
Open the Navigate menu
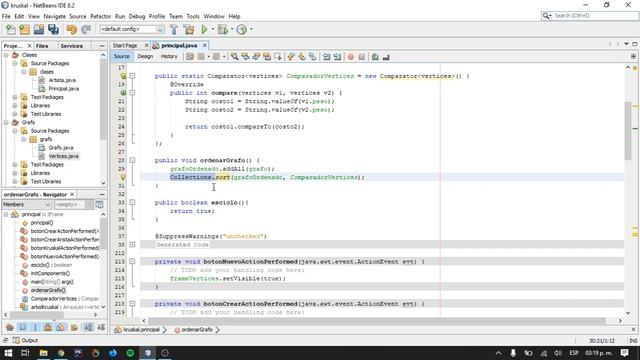click(54, 16)
